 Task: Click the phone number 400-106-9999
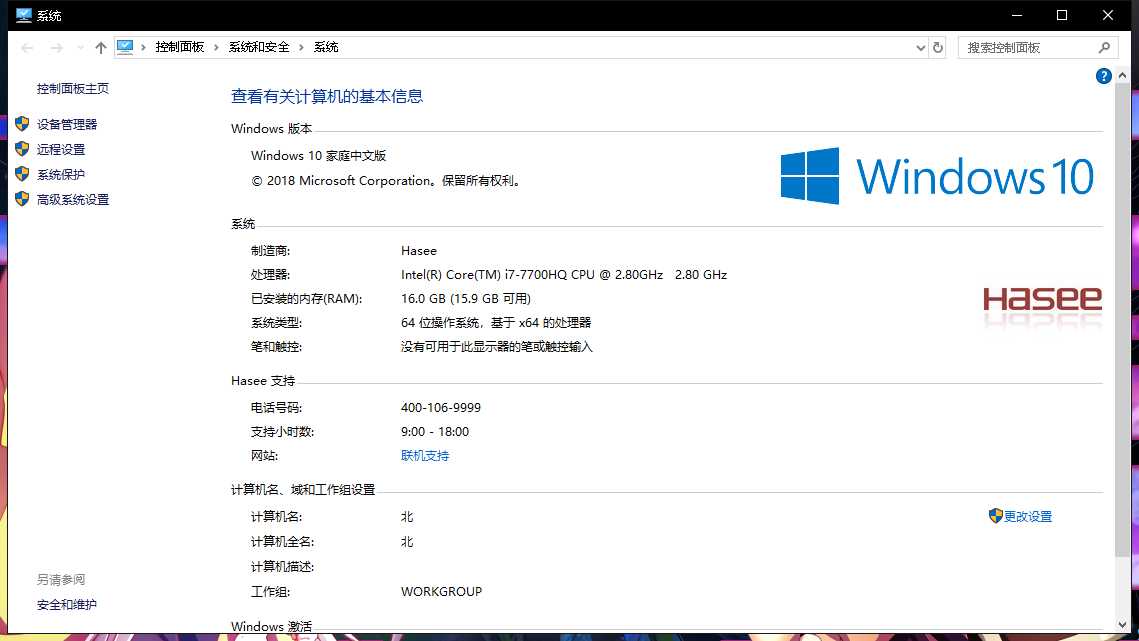coord(441,408)
